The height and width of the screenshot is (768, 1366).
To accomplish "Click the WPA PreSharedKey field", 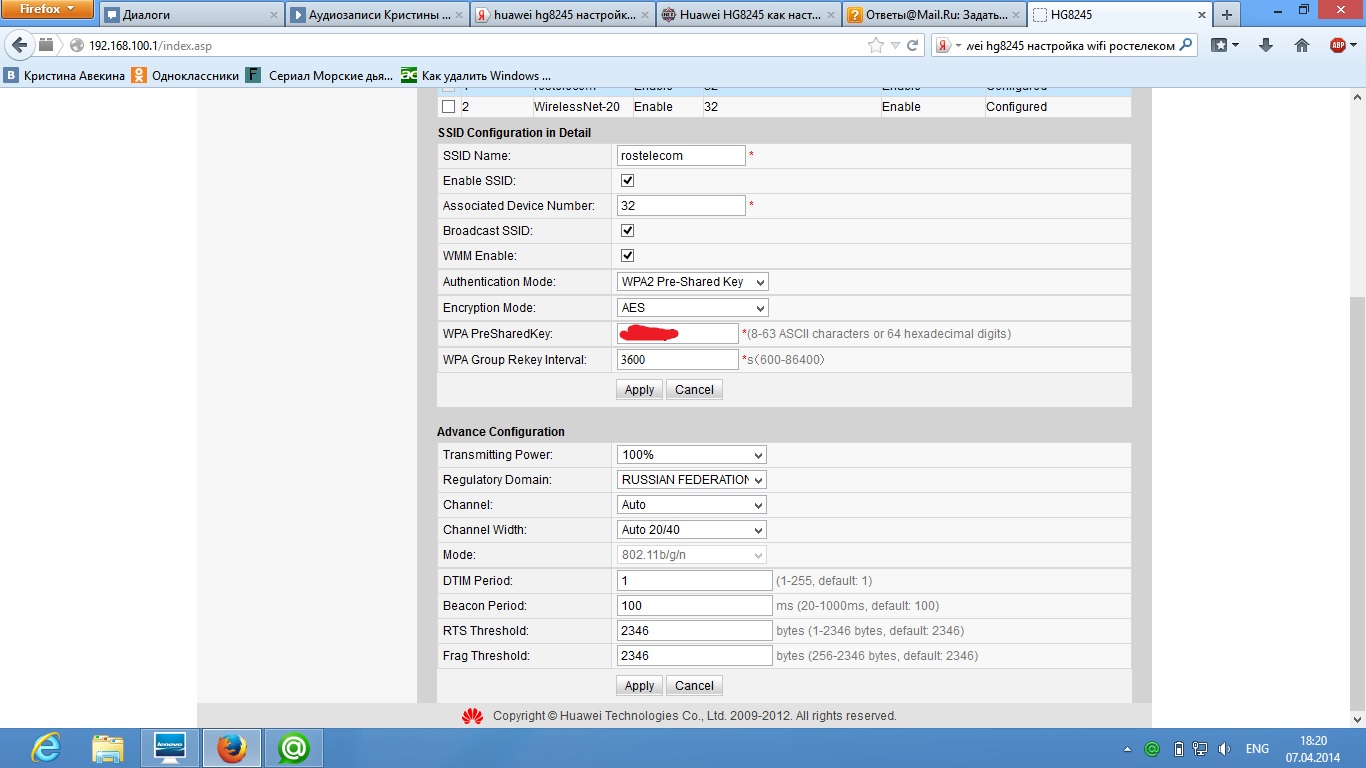I will click(x=677, y=333).
